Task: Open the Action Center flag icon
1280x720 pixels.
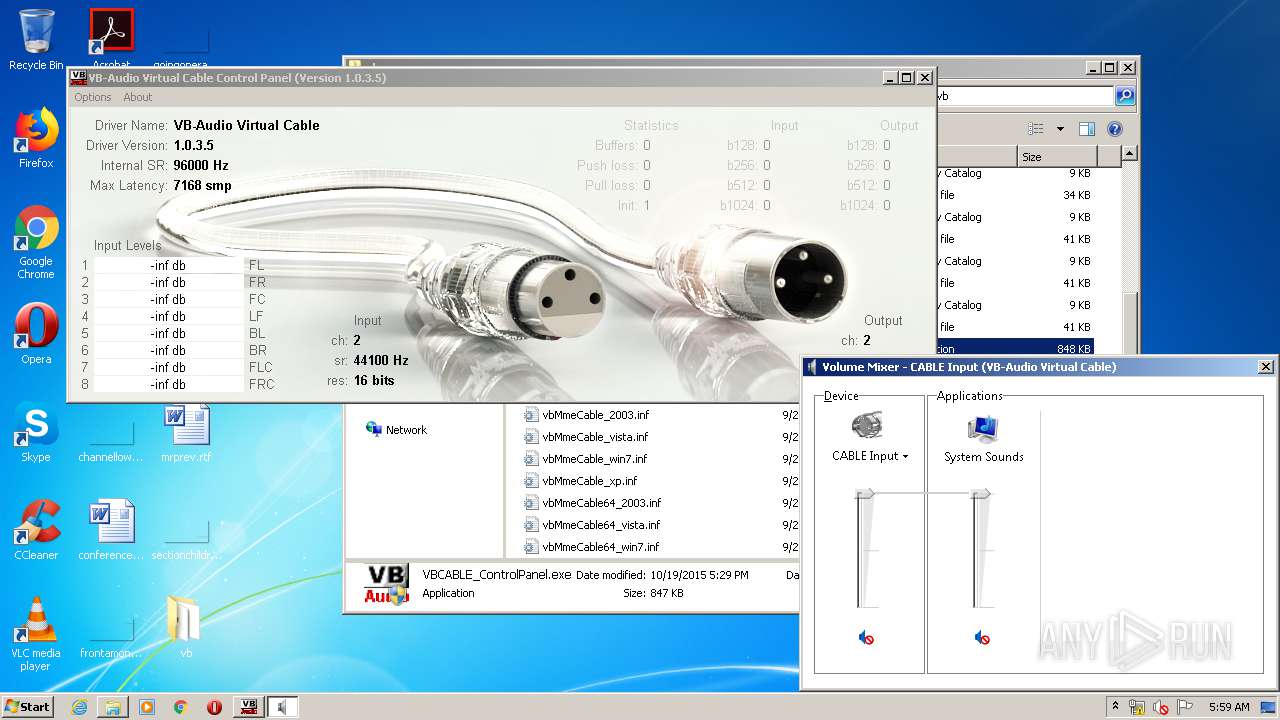Action: (x=1185, y=707)
